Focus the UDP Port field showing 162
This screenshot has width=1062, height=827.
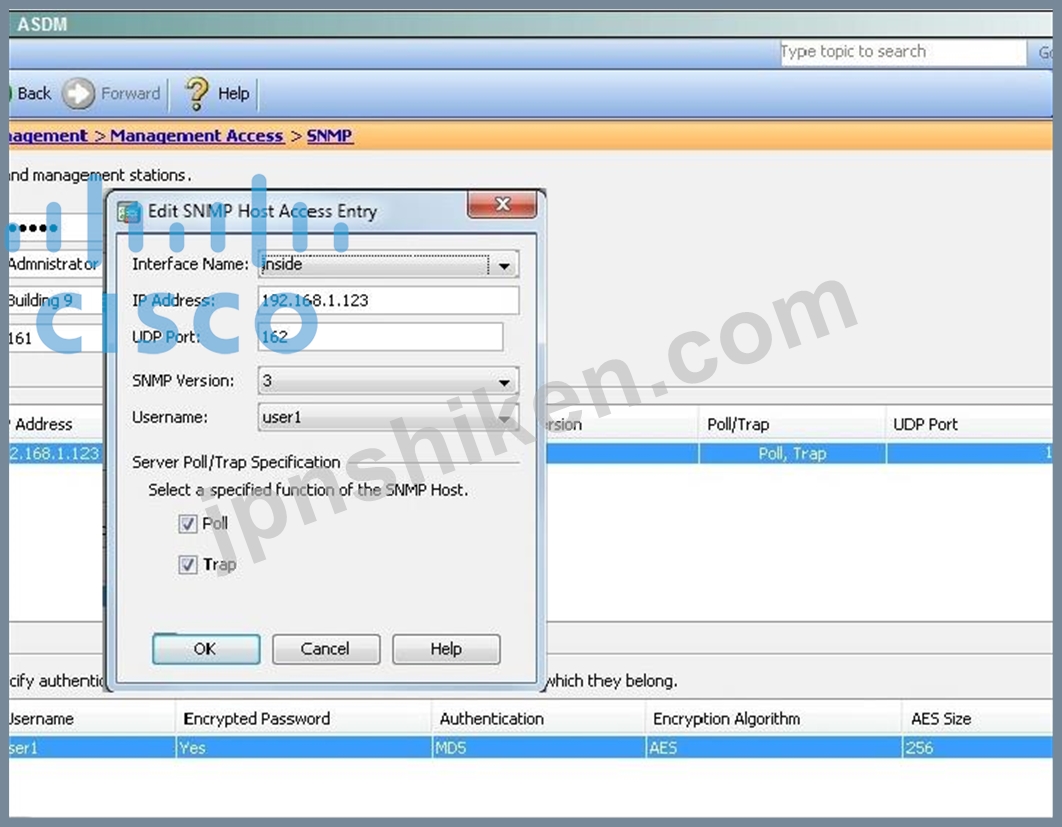[380, 337]
